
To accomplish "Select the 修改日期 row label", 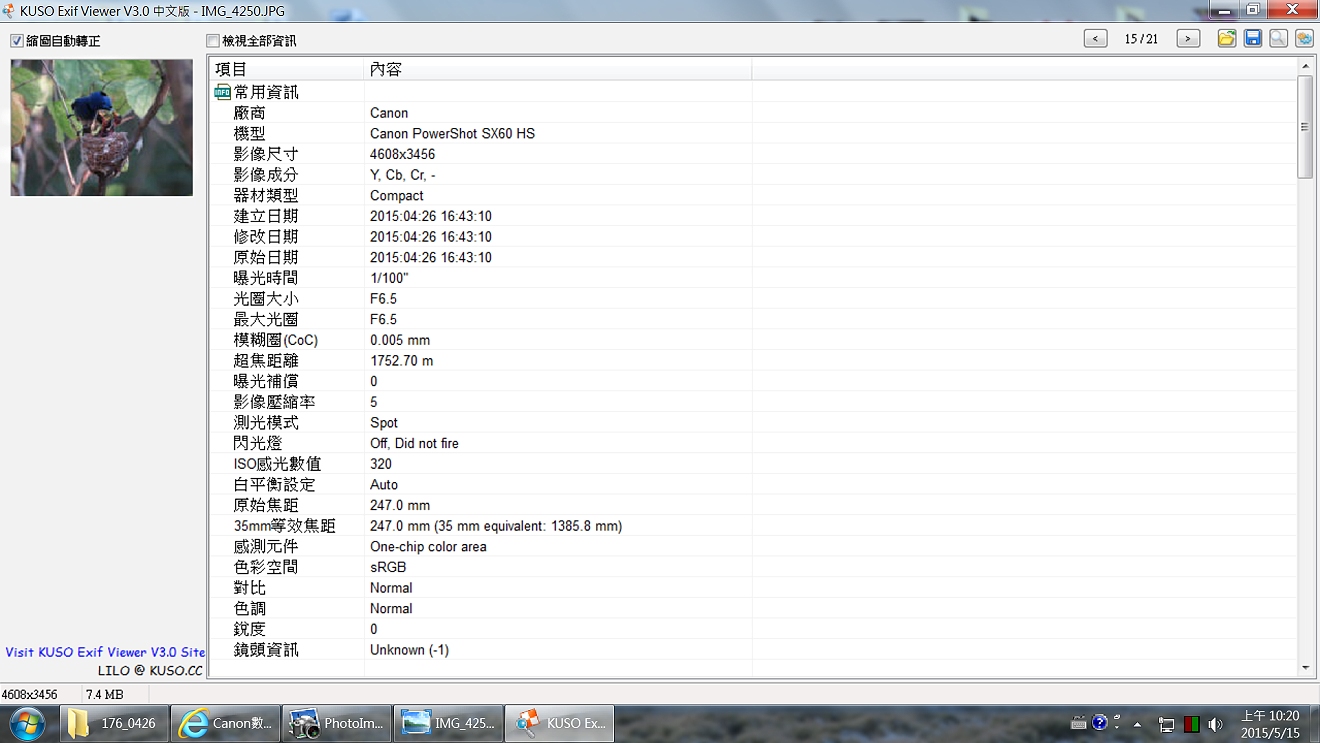I will (266, 237).
